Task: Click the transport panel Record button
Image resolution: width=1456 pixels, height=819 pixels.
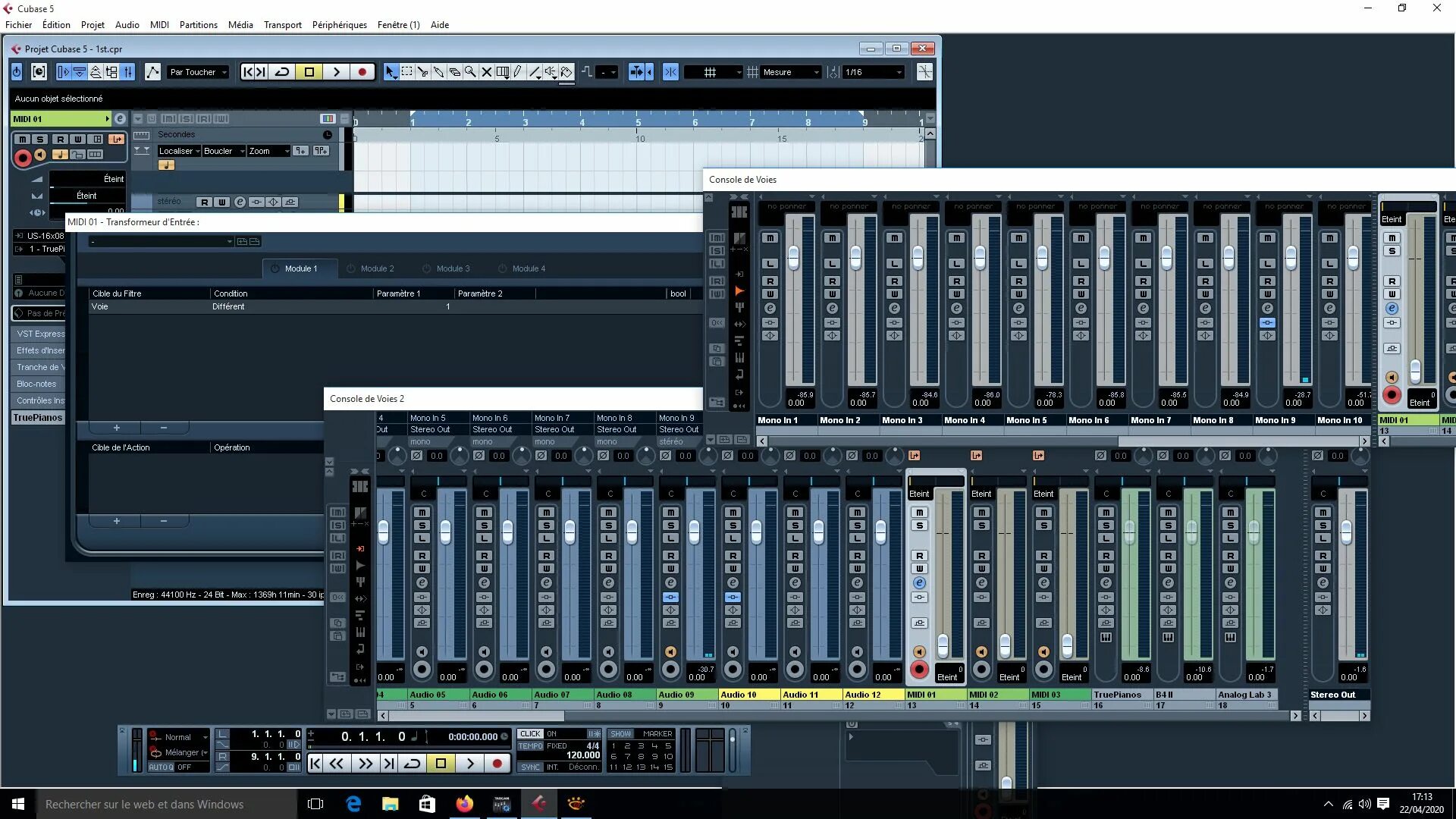Action: point(497,764)
